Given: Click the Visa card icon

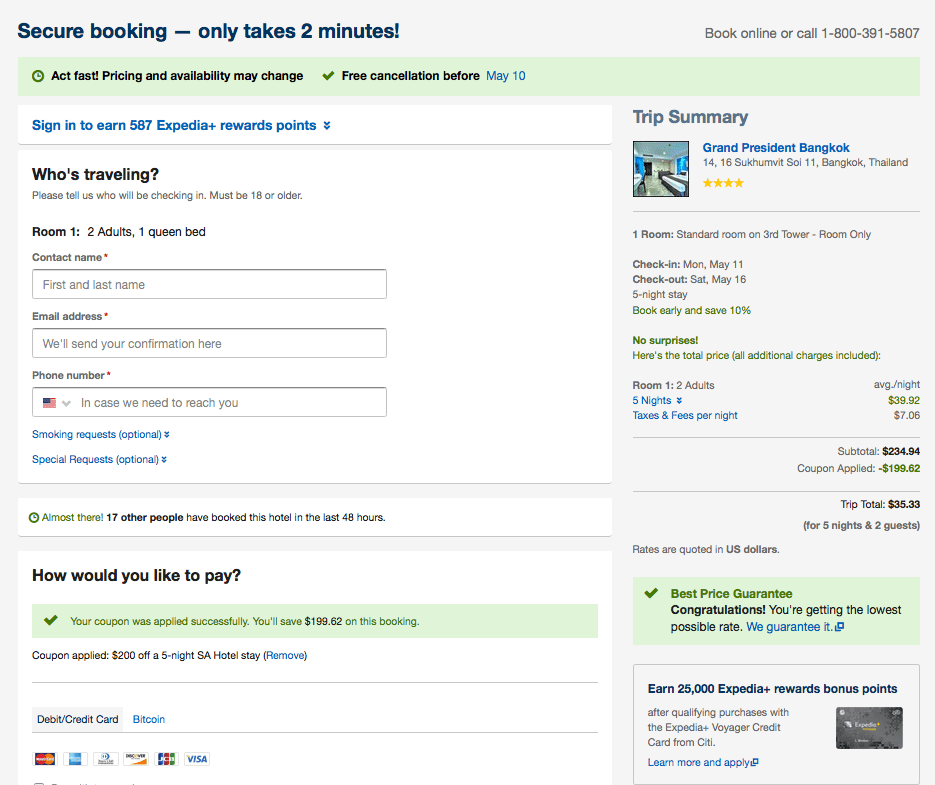Looking at the screenshot, I should pos(197,759).
